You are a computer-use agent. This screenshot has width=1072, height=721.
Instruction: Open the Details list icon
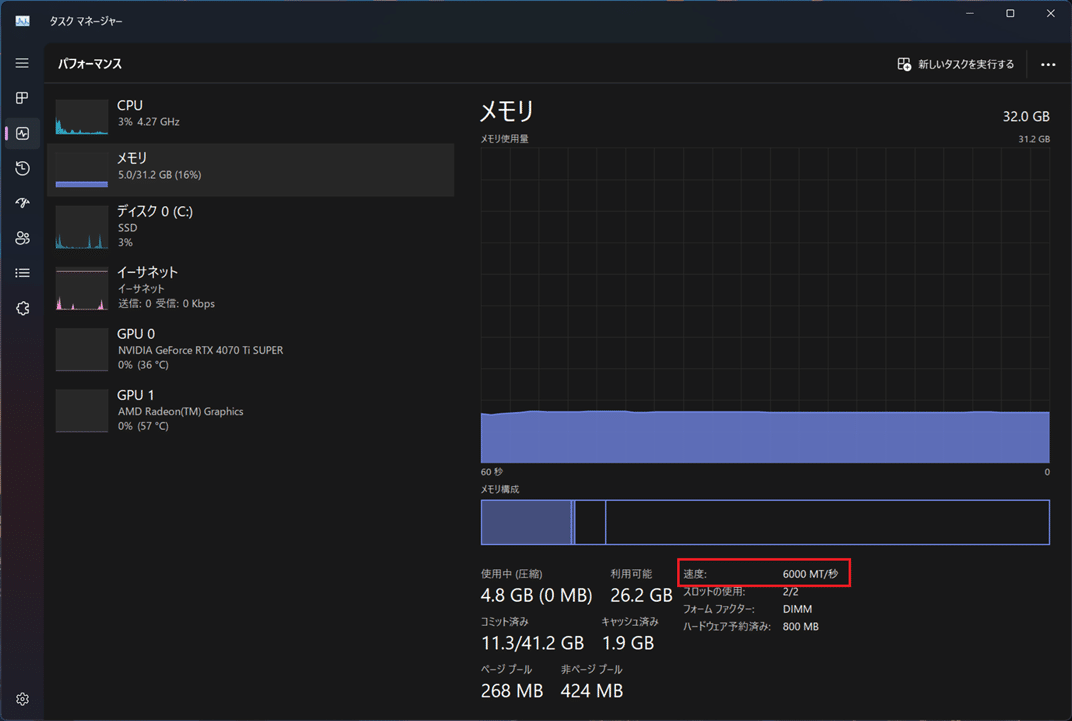[x=22, y=273]
